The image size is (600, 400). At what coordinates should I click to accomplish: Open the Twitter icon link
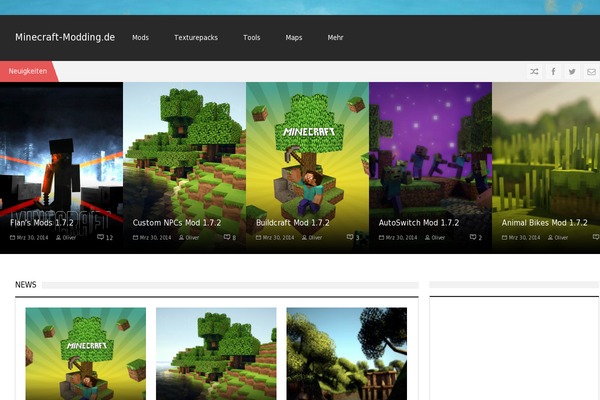572,72
